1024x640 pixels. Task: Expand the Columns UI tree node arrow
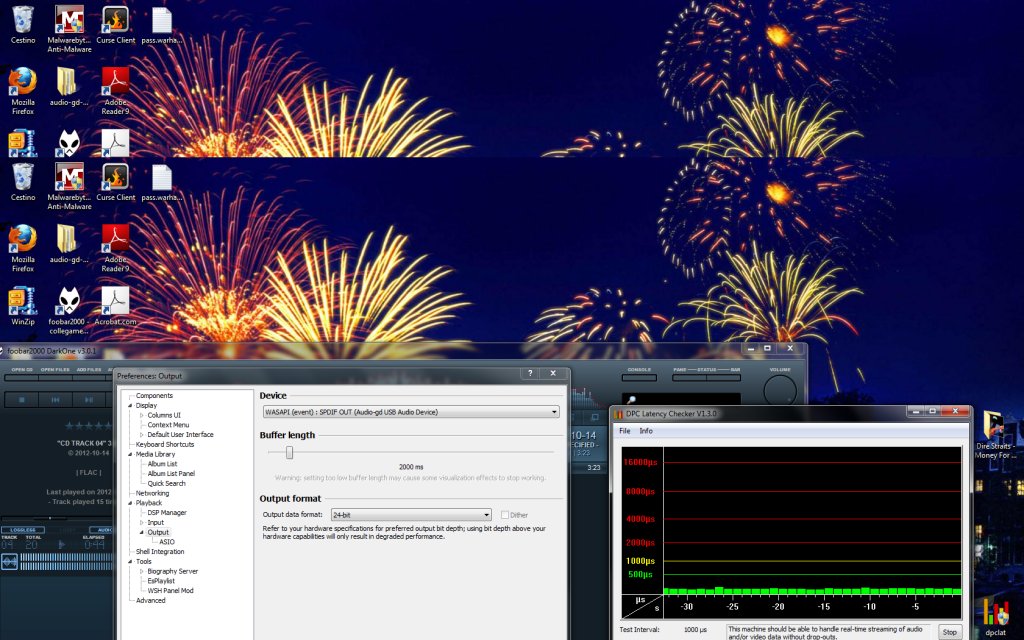point(142,415)
